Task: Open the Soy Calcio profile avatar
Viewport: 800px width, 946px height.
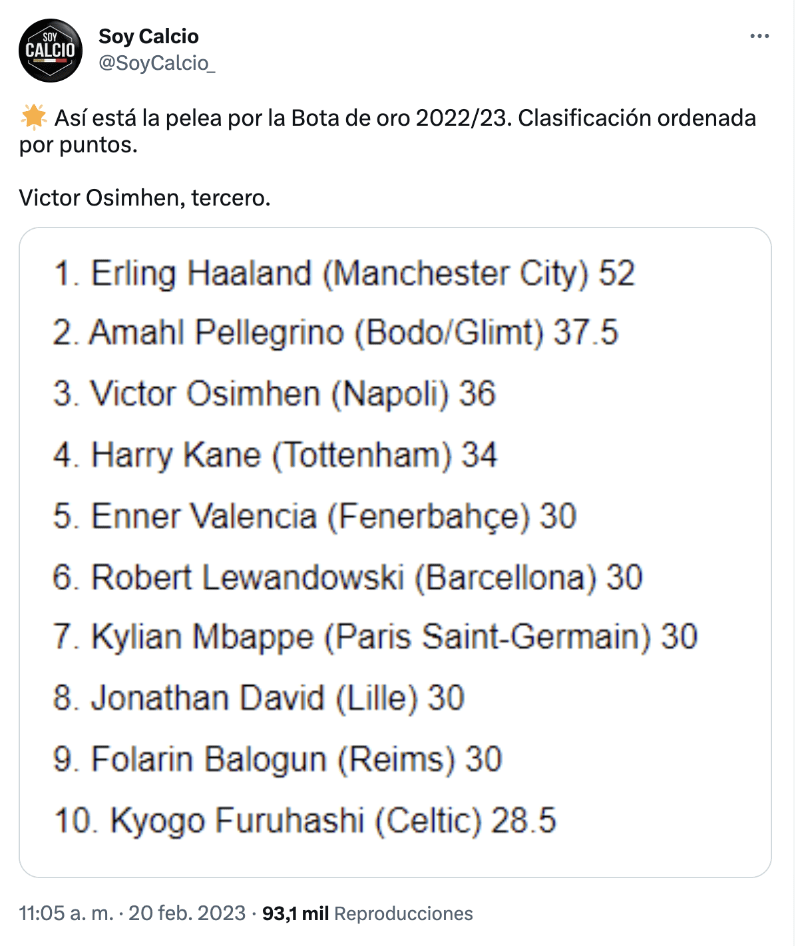Action: pos(50,50)
